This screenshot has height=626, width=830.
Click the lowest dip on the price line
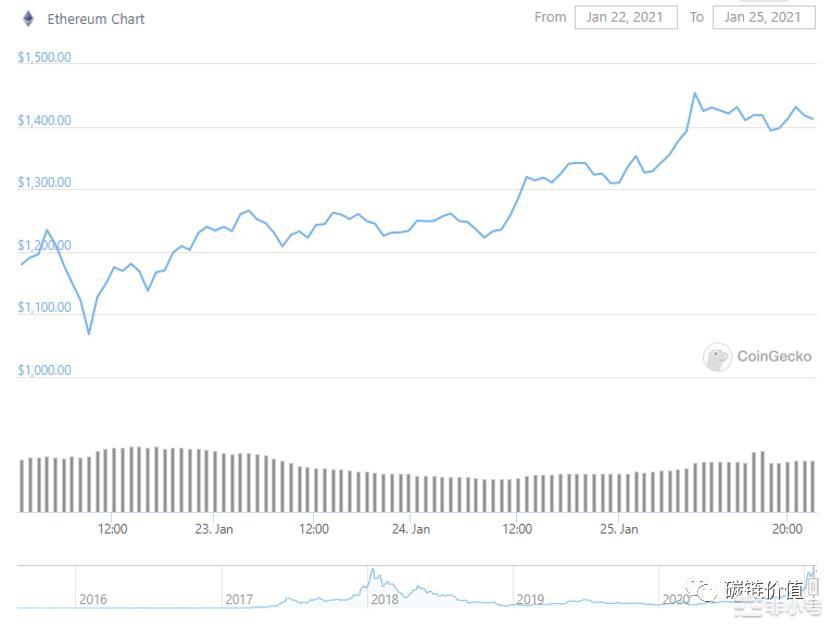point(88,333)
